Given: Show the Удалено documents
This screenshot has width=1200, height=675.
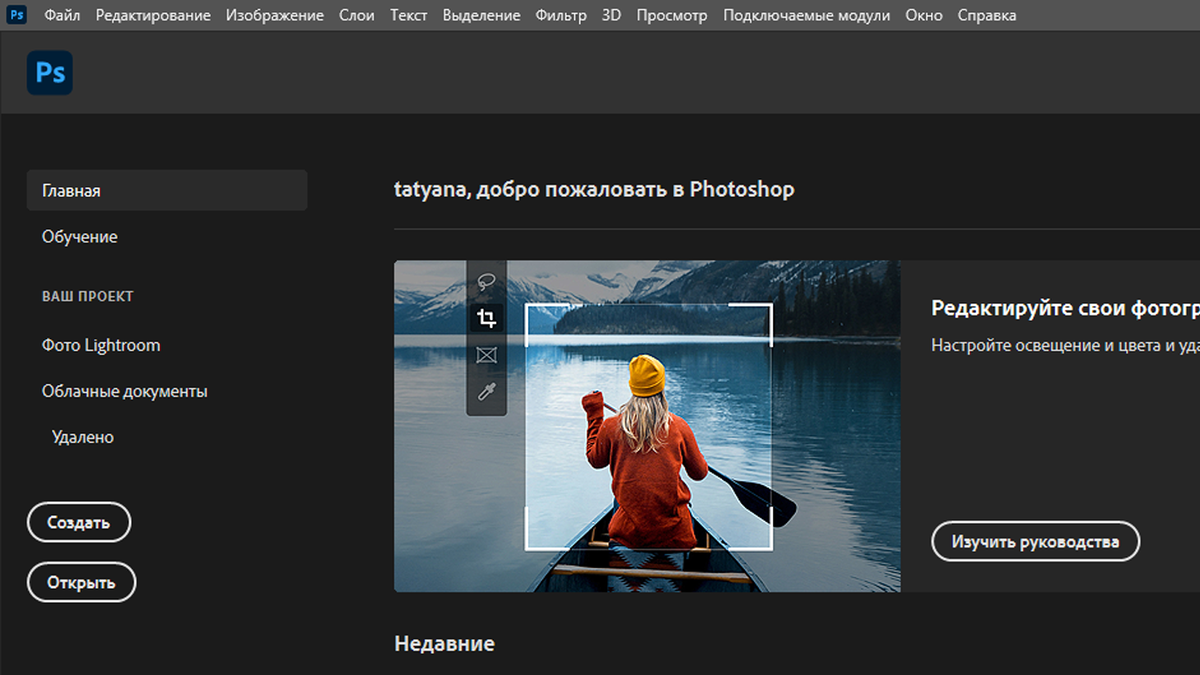Looking at the screenshot, I should (x=83, y=437).
